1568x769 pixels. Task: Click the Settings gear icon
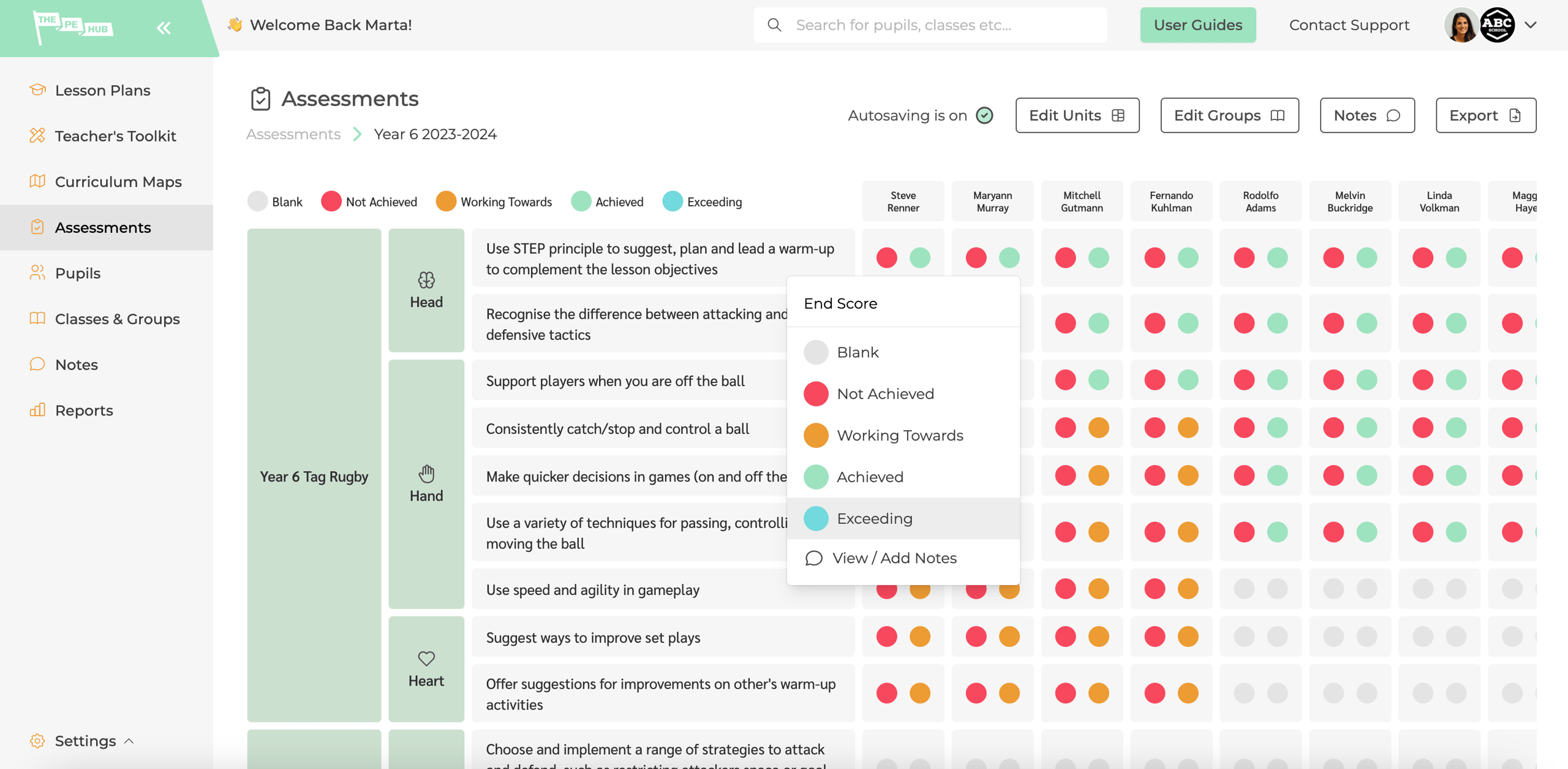(37, 741)
